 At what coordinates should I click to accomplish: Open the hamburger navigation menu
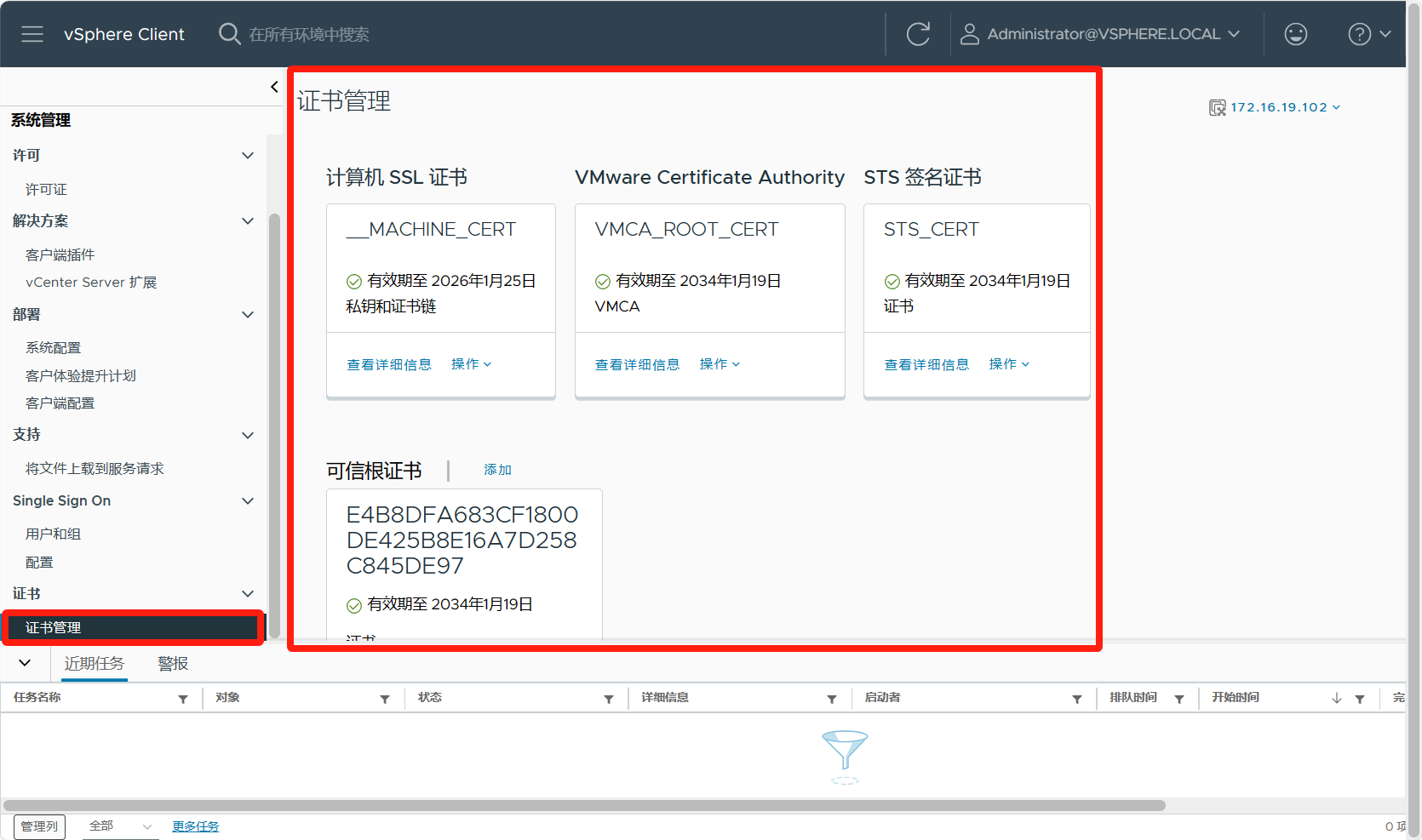tap(32, 34)
